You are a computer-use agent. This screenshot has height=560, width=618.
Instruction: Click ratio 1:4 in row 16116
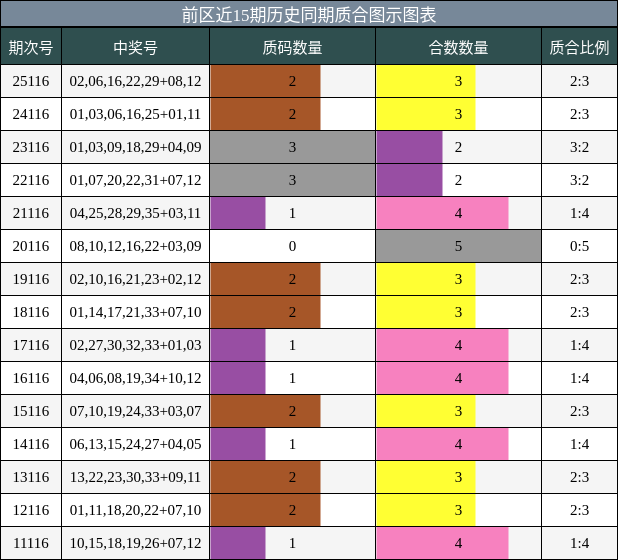pos(579,378)
